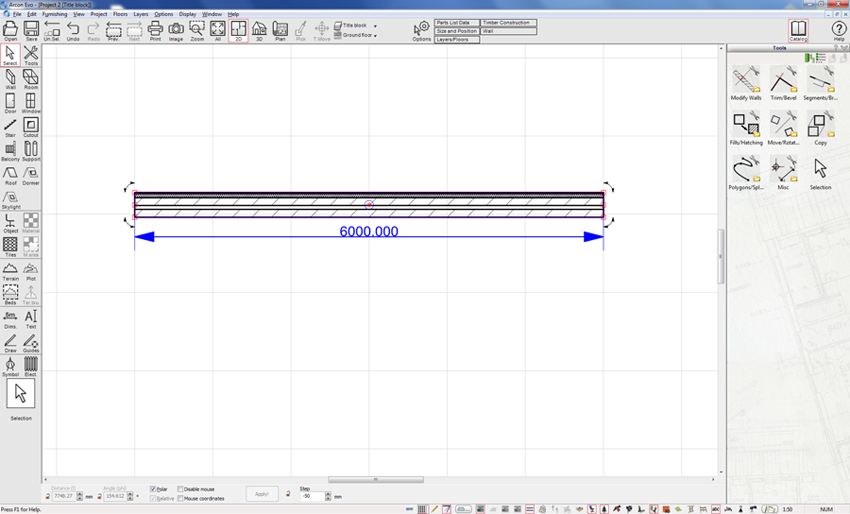Select the Guides tool
Image resolution: width=850 pixels, height=514 pixels.
coord(31,343)
